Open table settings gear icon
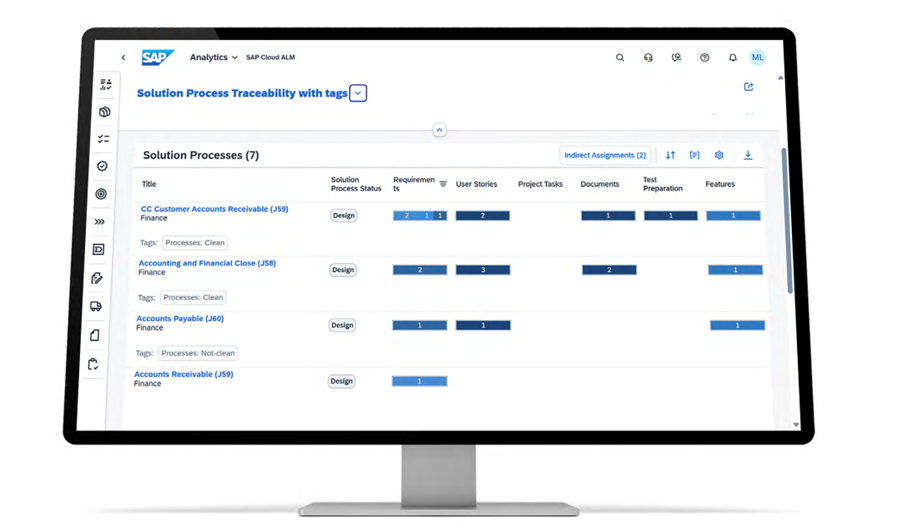This screenshot has height=532, width=907. tap(719, 155)
